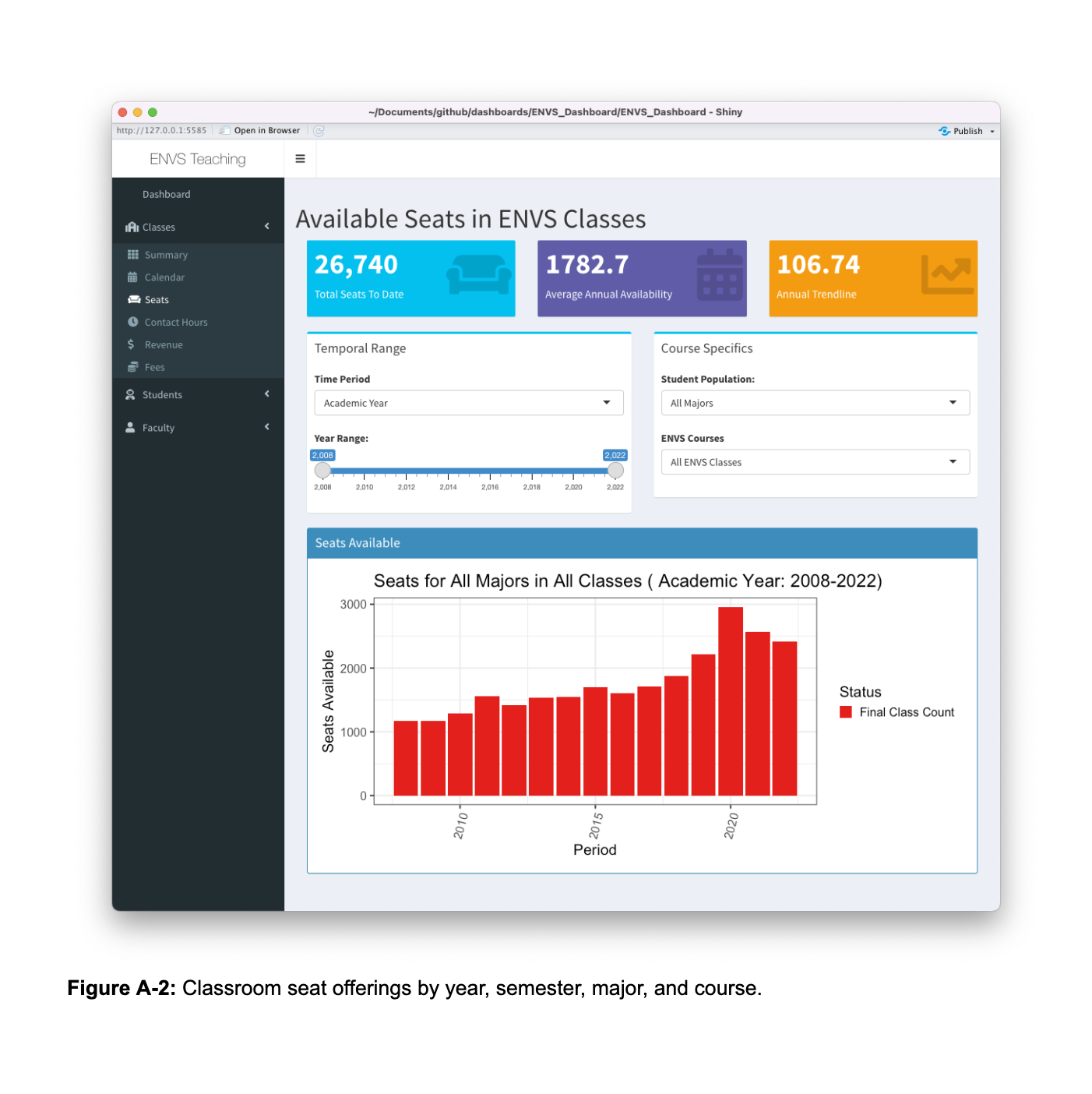Image resolution: width=1092 pixels, height=1094 pixels.
Task: Open the Student Population dropdown
Action: point(815,403)
